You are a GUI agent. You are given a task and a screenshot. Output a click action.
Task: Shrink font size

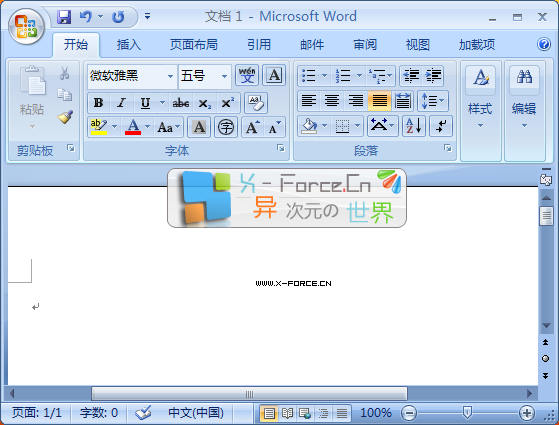click(275, 127)
